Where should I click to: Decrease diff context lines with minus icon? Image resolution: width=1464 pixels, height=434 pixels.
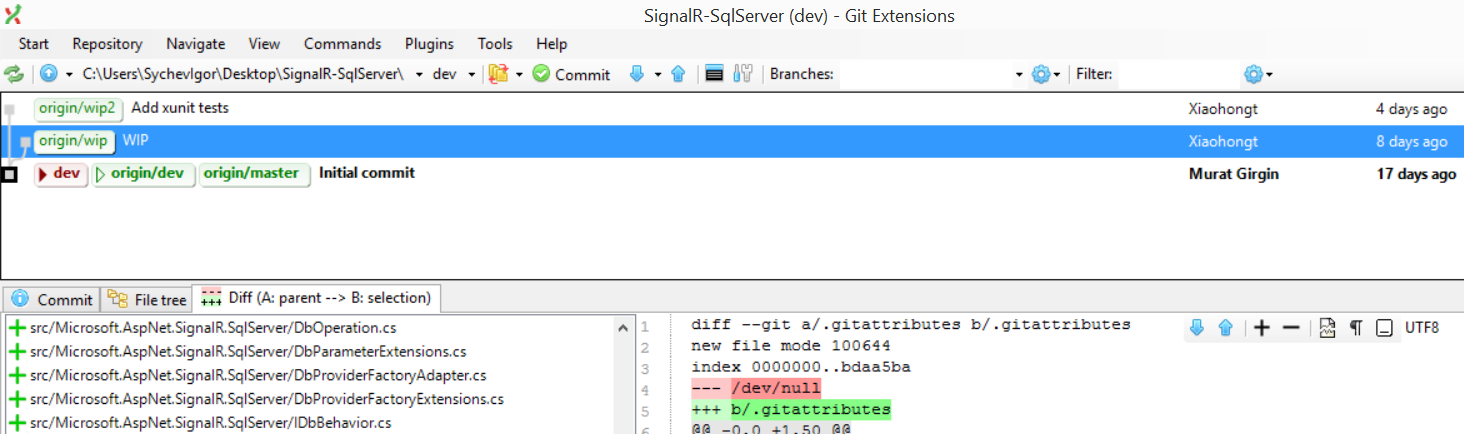(1291, 328)
